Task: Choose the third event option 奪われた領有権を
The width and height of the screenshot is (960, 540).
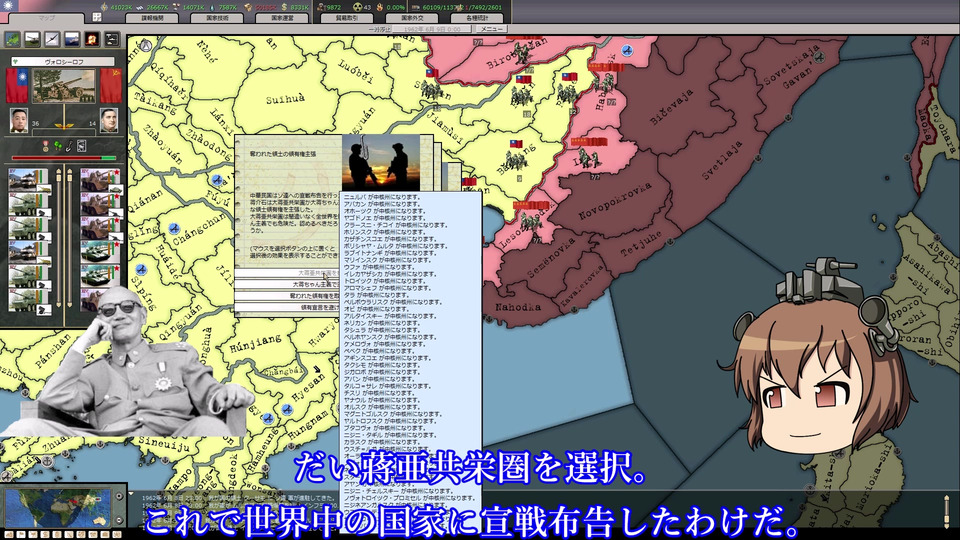Action: [288, 296]
